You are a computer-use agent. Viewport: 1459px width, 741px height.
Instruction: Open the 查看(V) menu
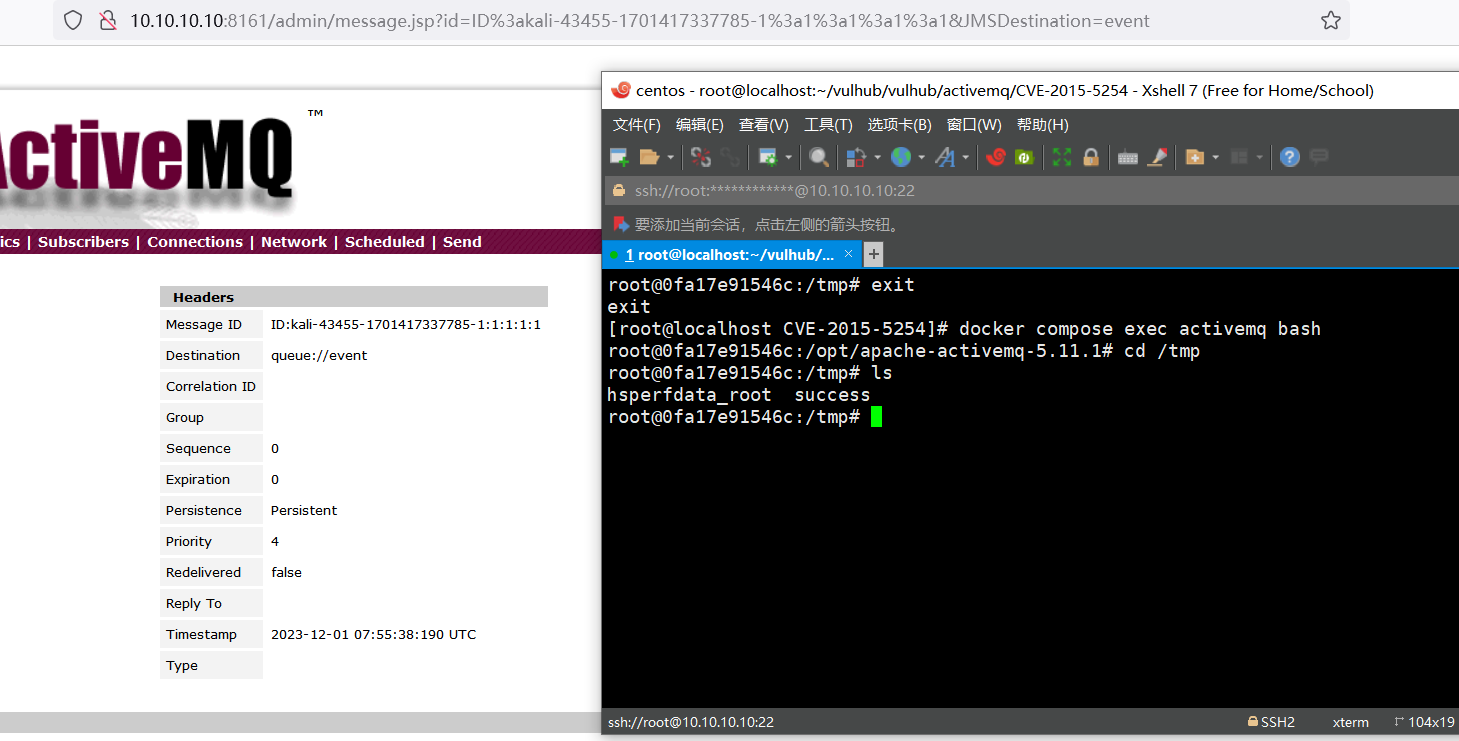click(764, 125)
